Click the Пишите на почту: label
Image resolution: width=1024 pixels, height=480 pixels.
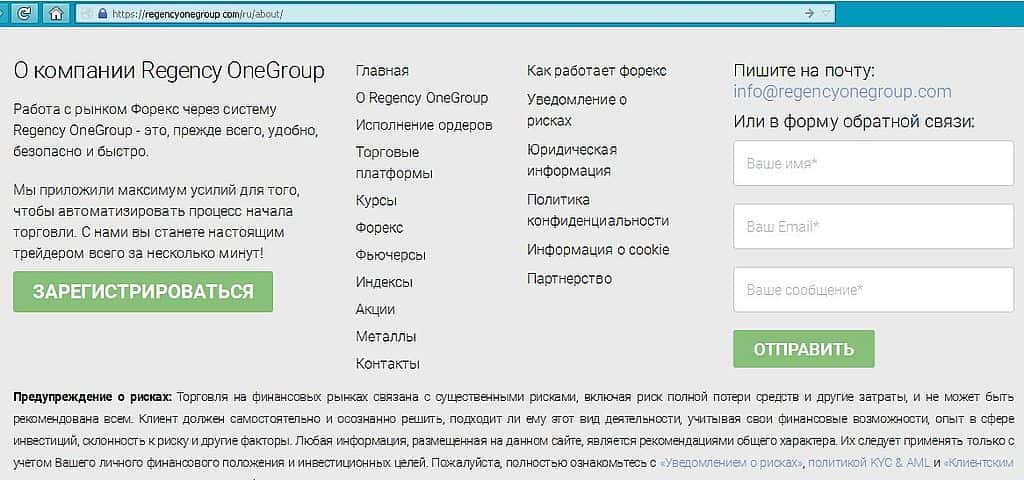click(x=804, y=71)
